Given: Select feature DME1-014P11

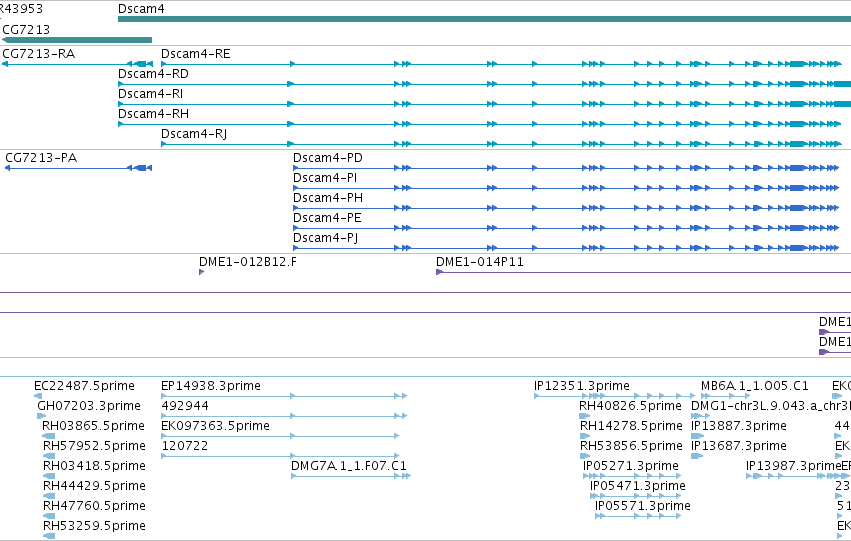Looking at the screenshot, I should point(480,262).
